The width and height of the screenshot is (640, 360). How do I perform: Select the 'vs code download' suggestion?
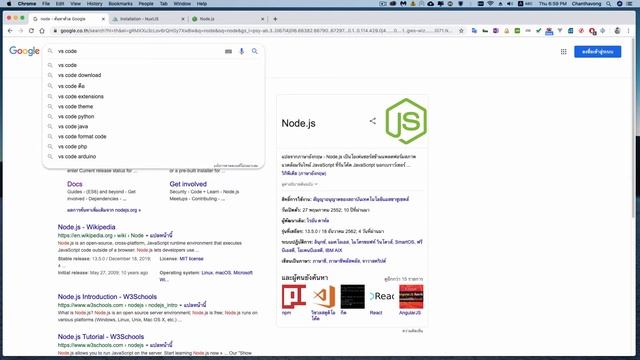[x=153, y=75]
